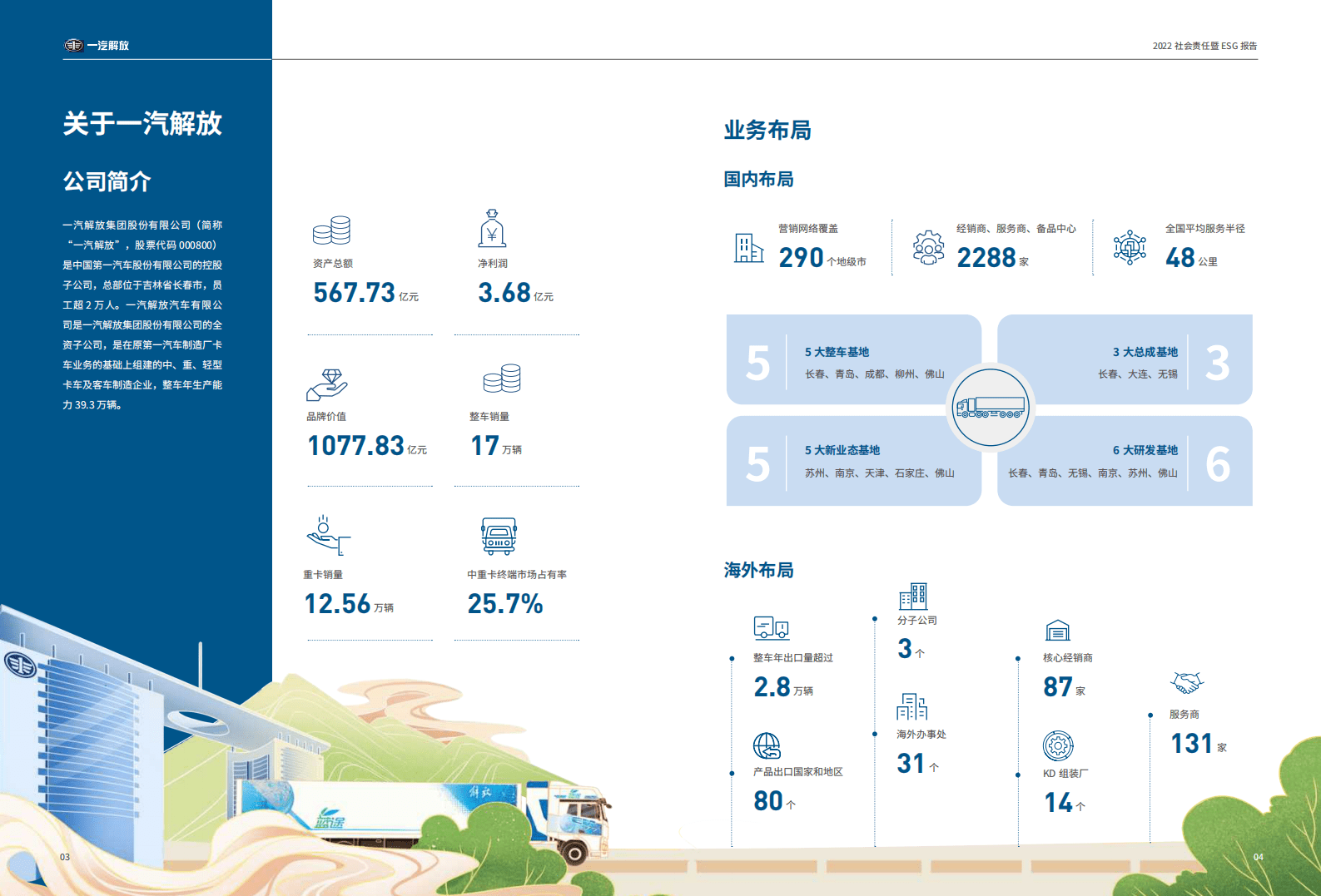Click the value 2288 家
The image size is (1321, 896).
993,258
